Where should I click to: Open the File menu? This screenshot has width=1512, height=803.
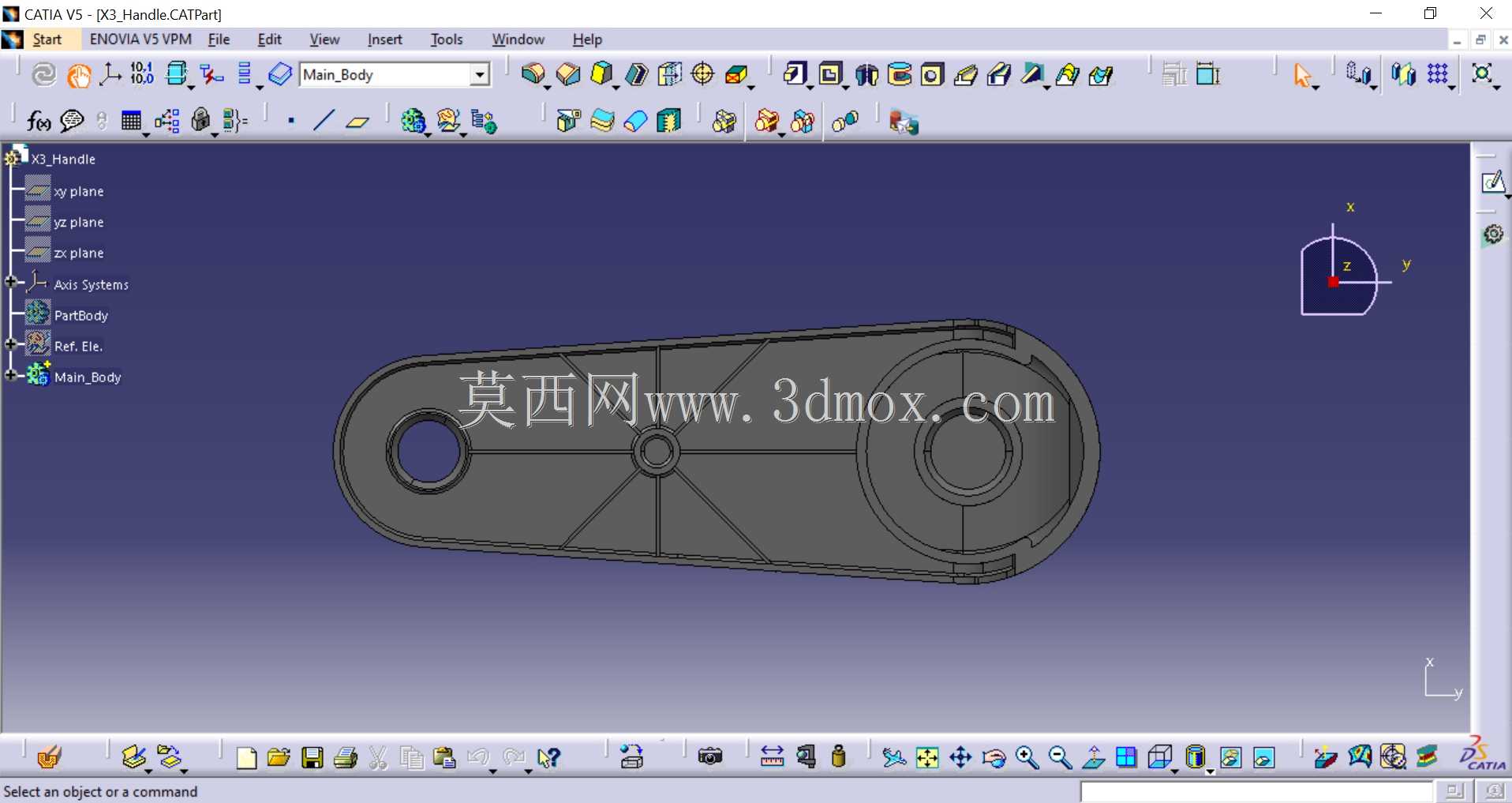[x=219, y=39]
